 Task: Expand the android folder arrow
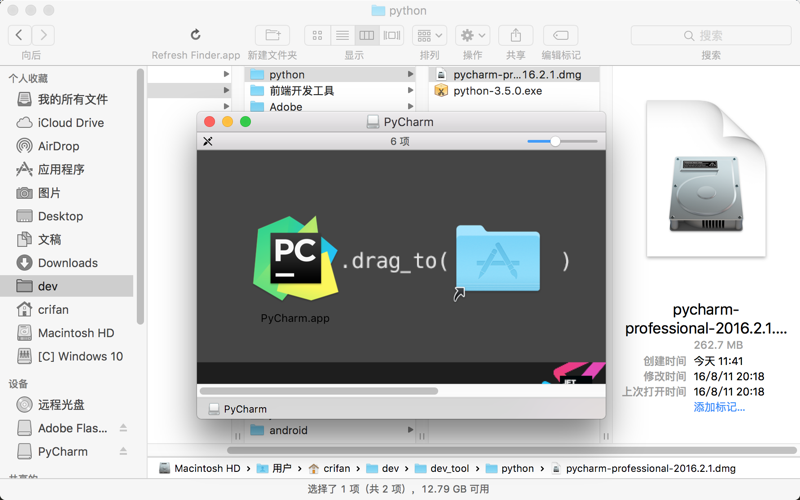coord(410,430)
